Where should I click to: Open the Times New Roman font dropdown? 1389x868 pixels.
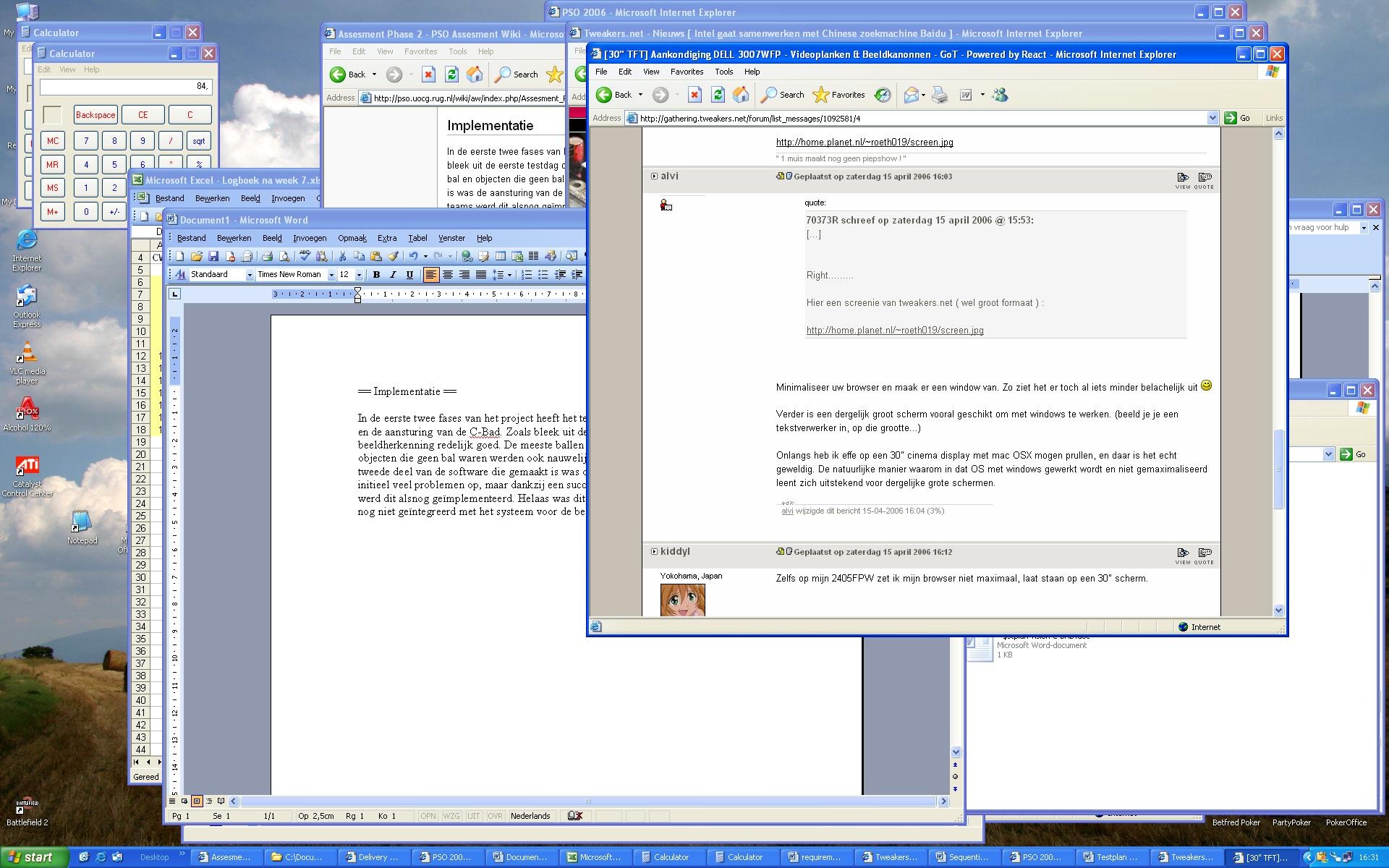[331, 275]
